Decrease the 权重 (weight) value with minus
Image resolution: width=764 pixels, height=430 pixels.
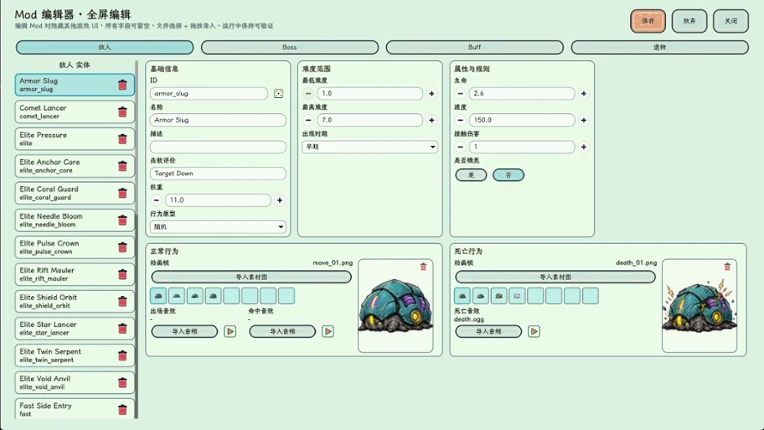point(156,200)
